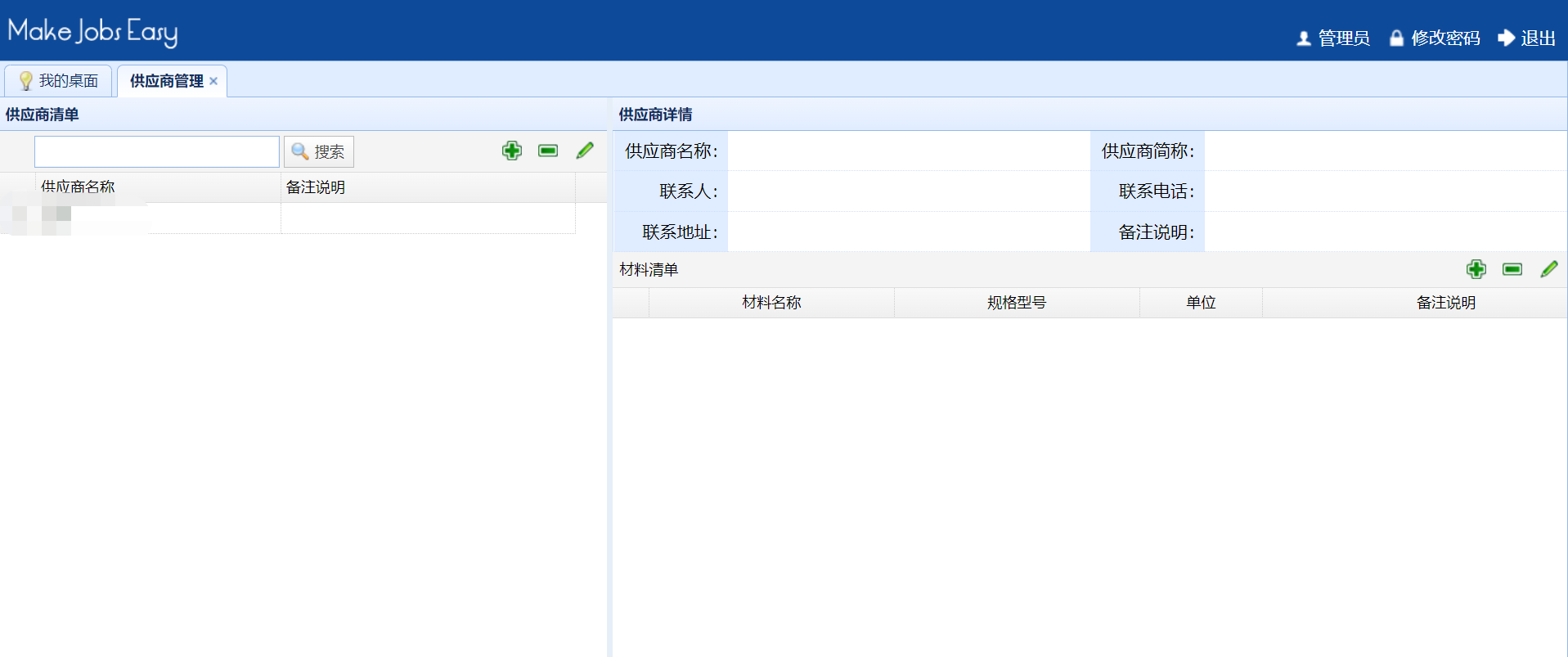Click the 规格型号 column header
The image size is (1568, 657).
(1017, 303)
